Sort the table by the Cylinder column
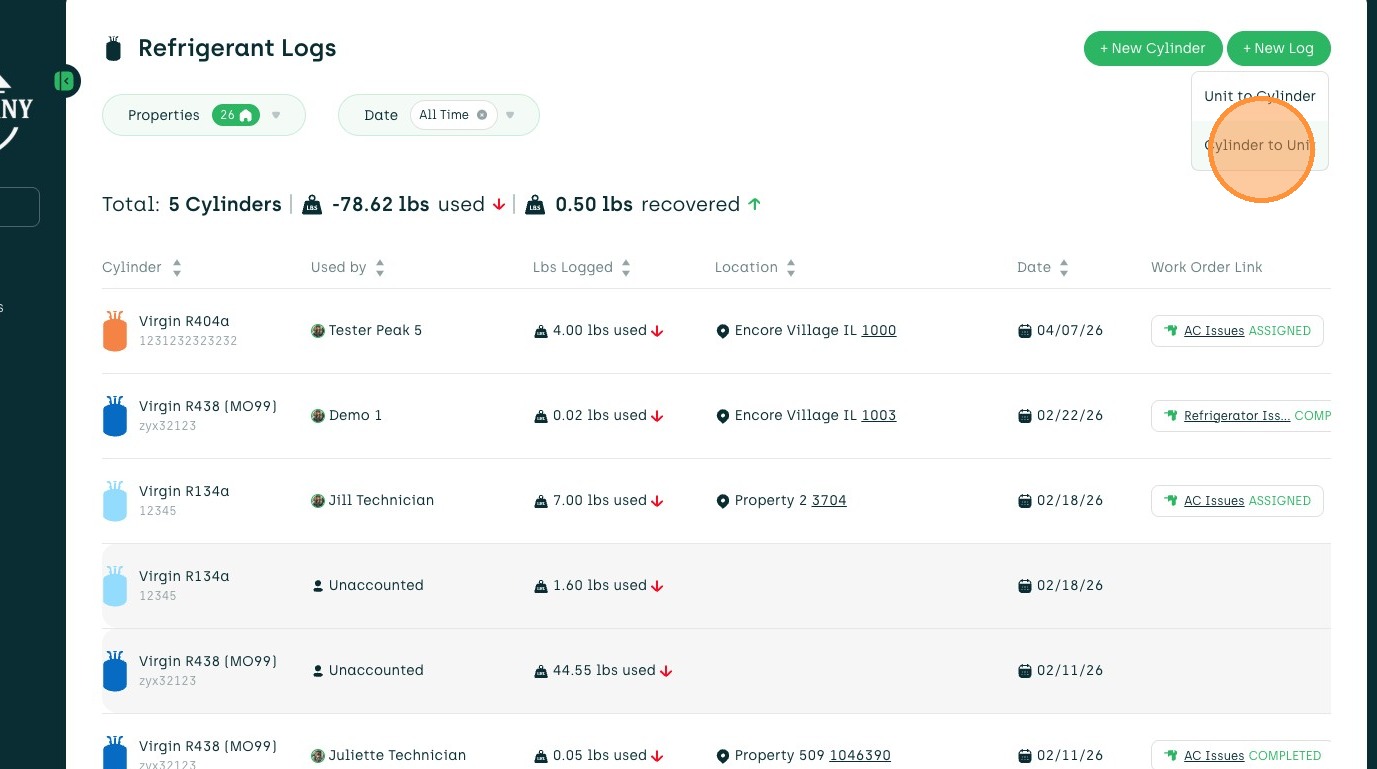This screenshot has width=1377, height=769. [177, 268]
